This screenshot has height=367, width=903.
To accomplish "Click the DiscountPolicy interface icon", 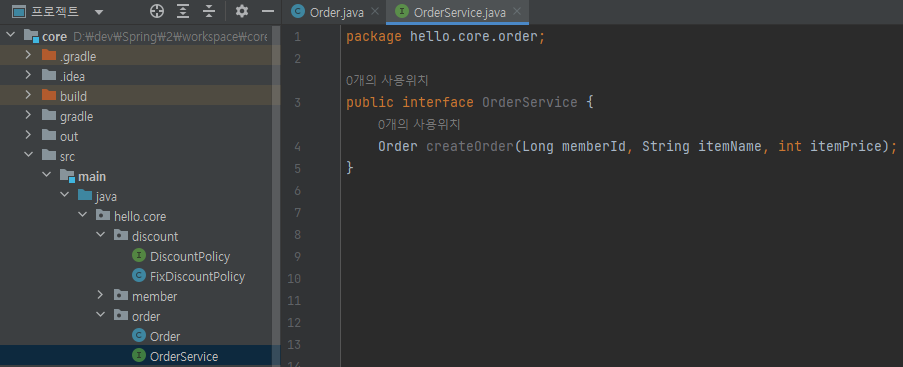I will (139, 255).
